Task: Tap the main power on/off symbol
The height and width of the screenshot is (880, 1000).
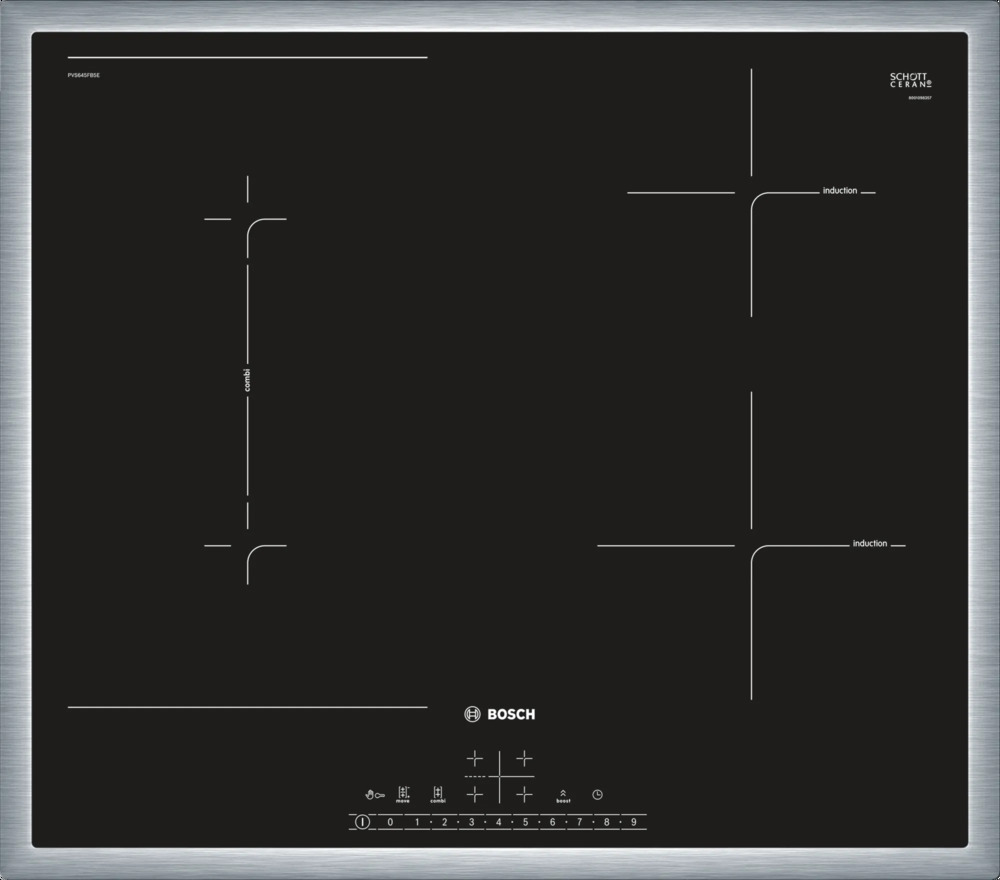Action: click(x=362, y=822)
